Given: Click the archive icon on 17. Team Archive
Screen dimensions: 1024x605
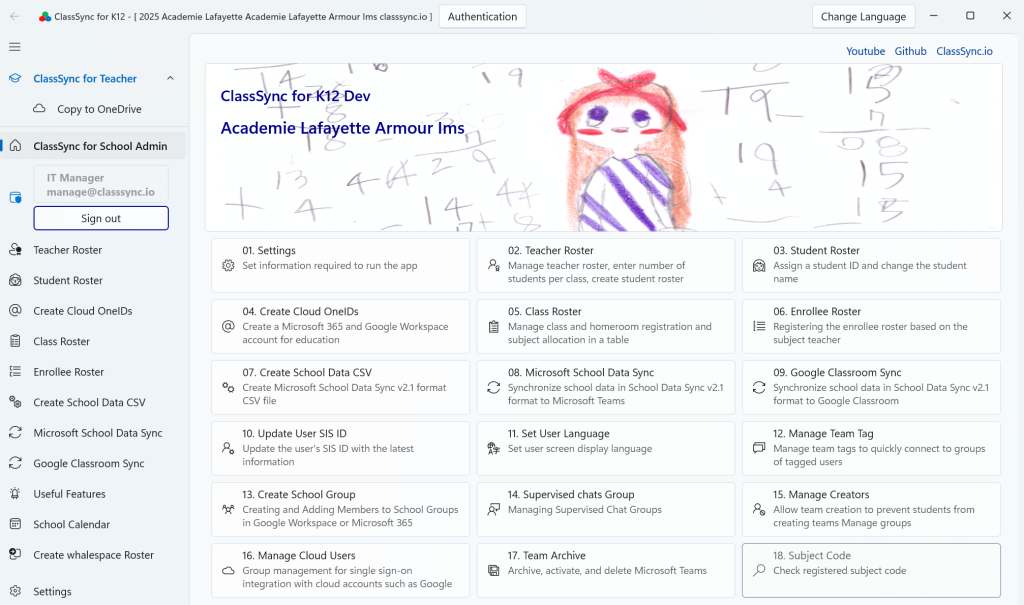Looking at the screenshot, I should pyautogui.click(x=494, y=570).
